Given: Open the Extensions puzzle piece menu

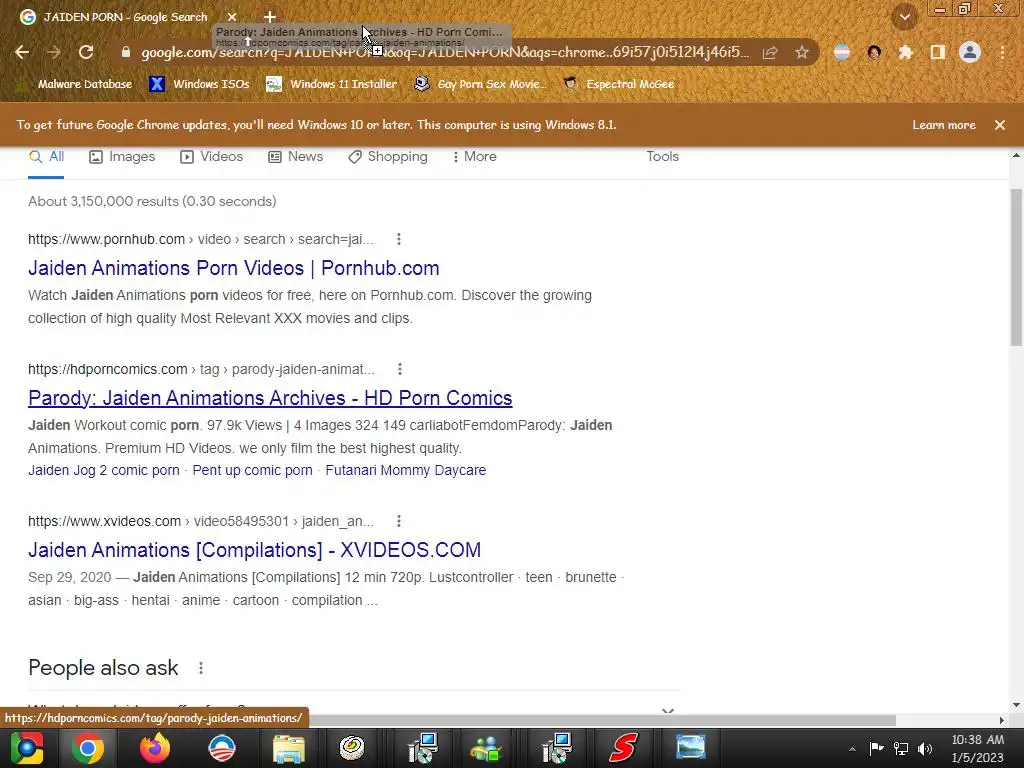Looking at the screenshot, I should (x=905, y=52).
